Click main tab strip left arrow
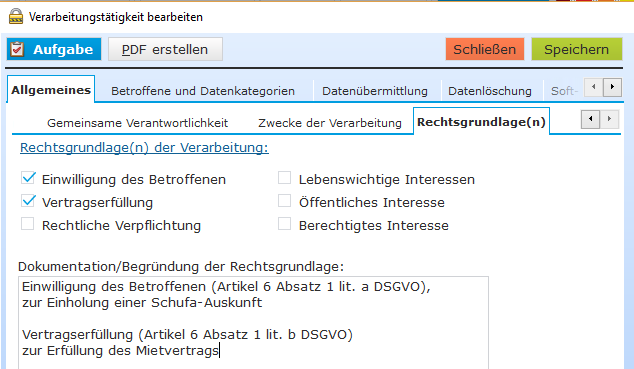This screenshot has width=634, height=369. tap(594, 87)
